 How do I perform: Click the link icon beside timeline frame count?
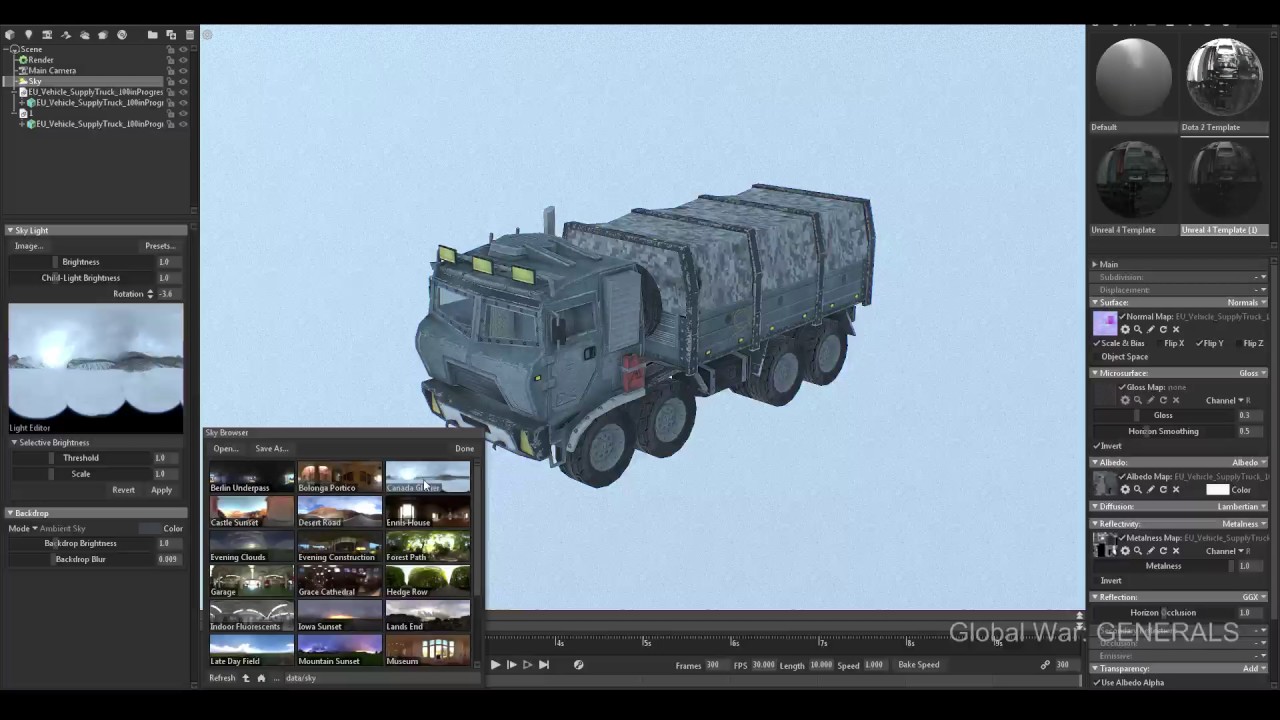(1045, 665)
